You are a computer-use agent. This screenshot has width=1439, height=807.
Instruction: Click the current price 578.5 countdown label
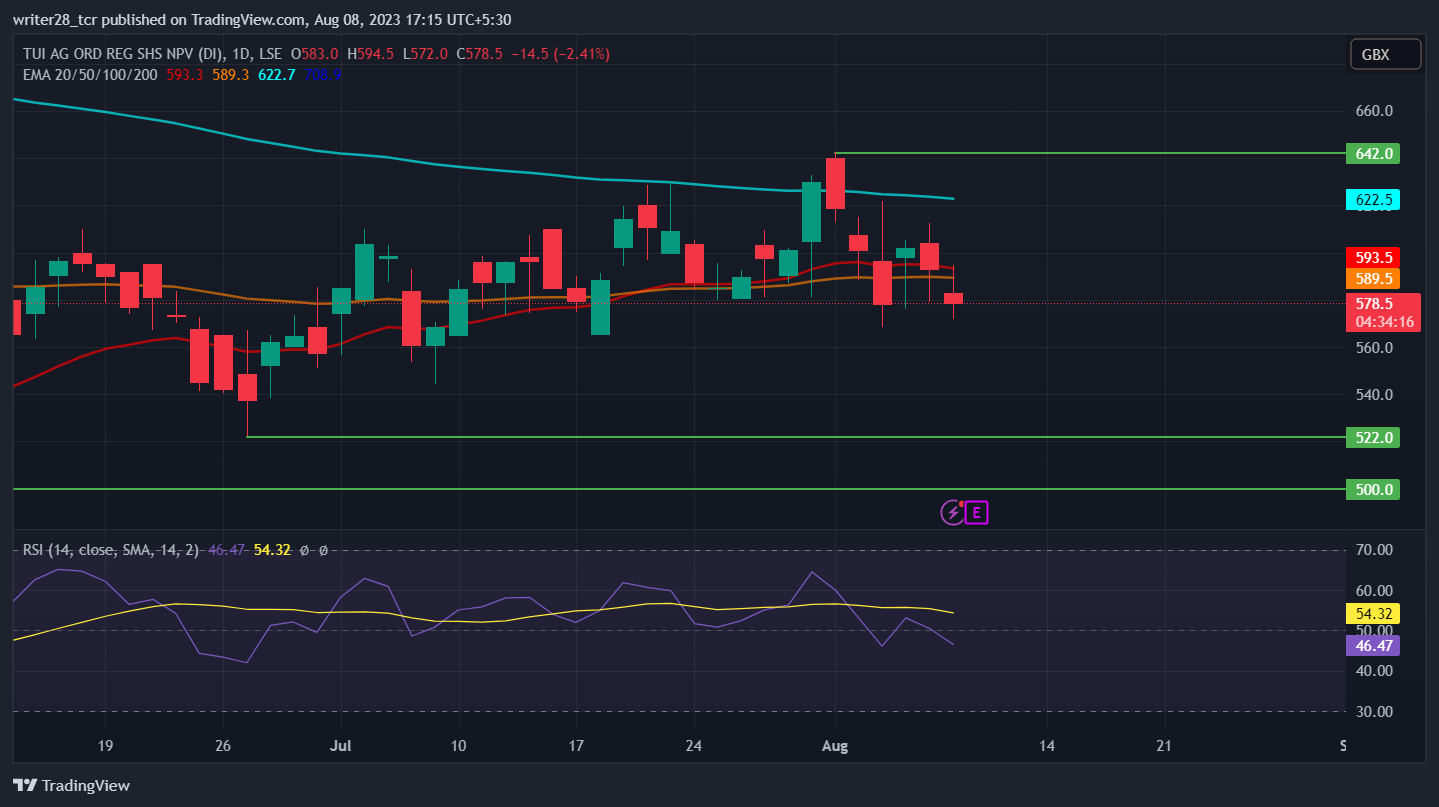(1384, 312)
